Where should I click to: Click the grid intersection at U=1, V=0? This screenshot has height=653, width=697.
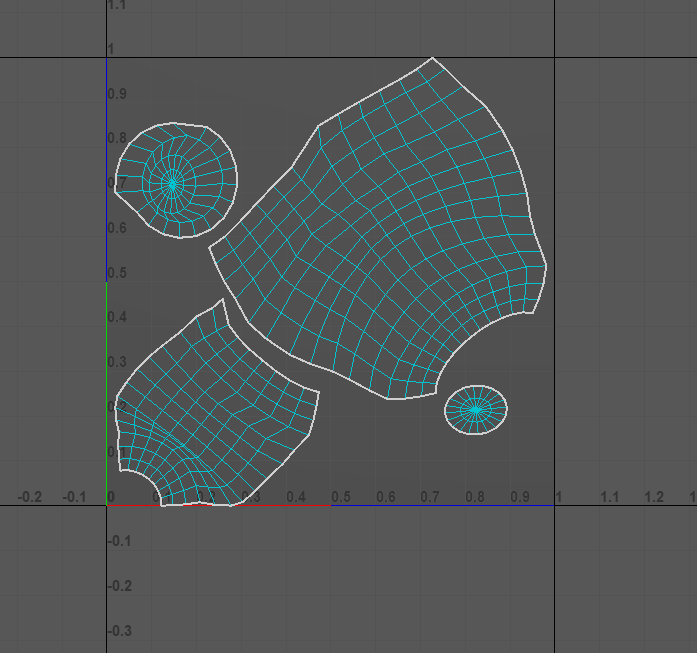(x=555, y=505)
